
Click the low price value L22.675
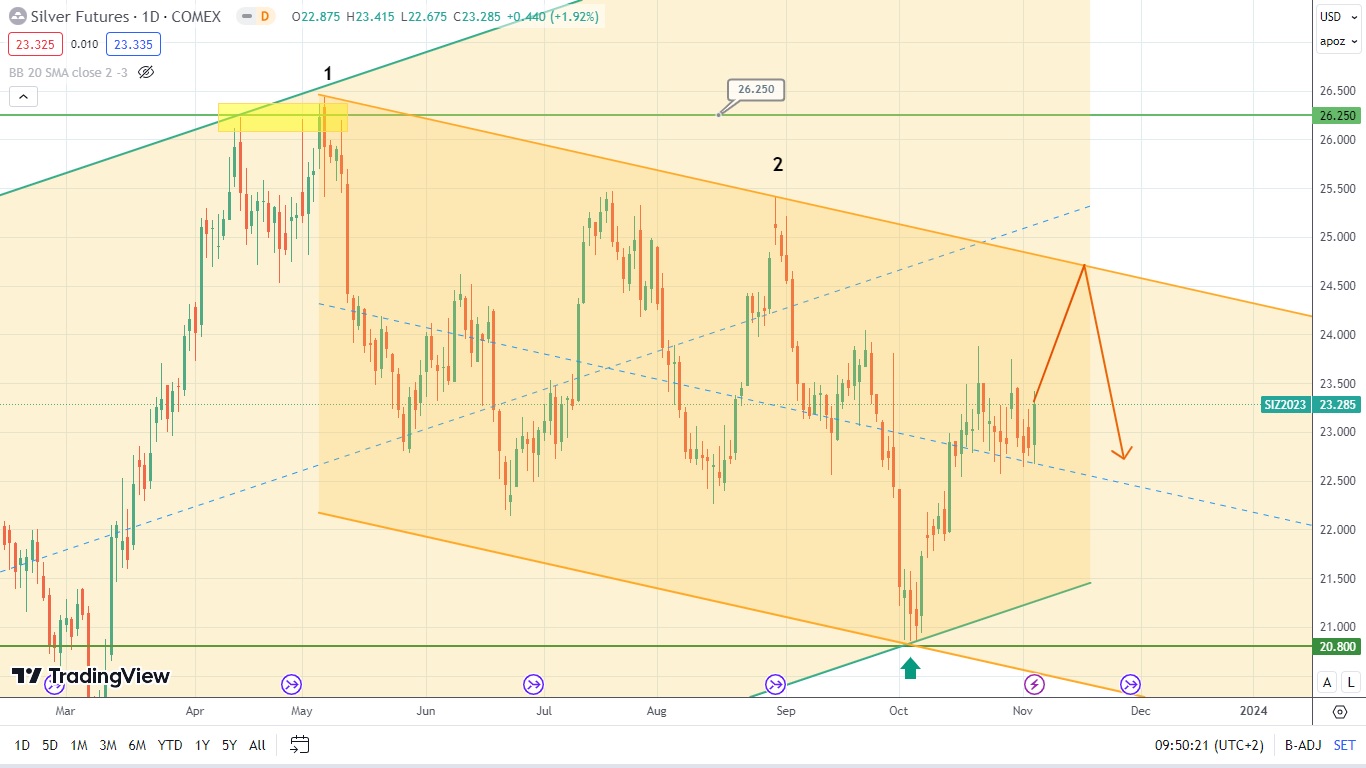(424, 17)
